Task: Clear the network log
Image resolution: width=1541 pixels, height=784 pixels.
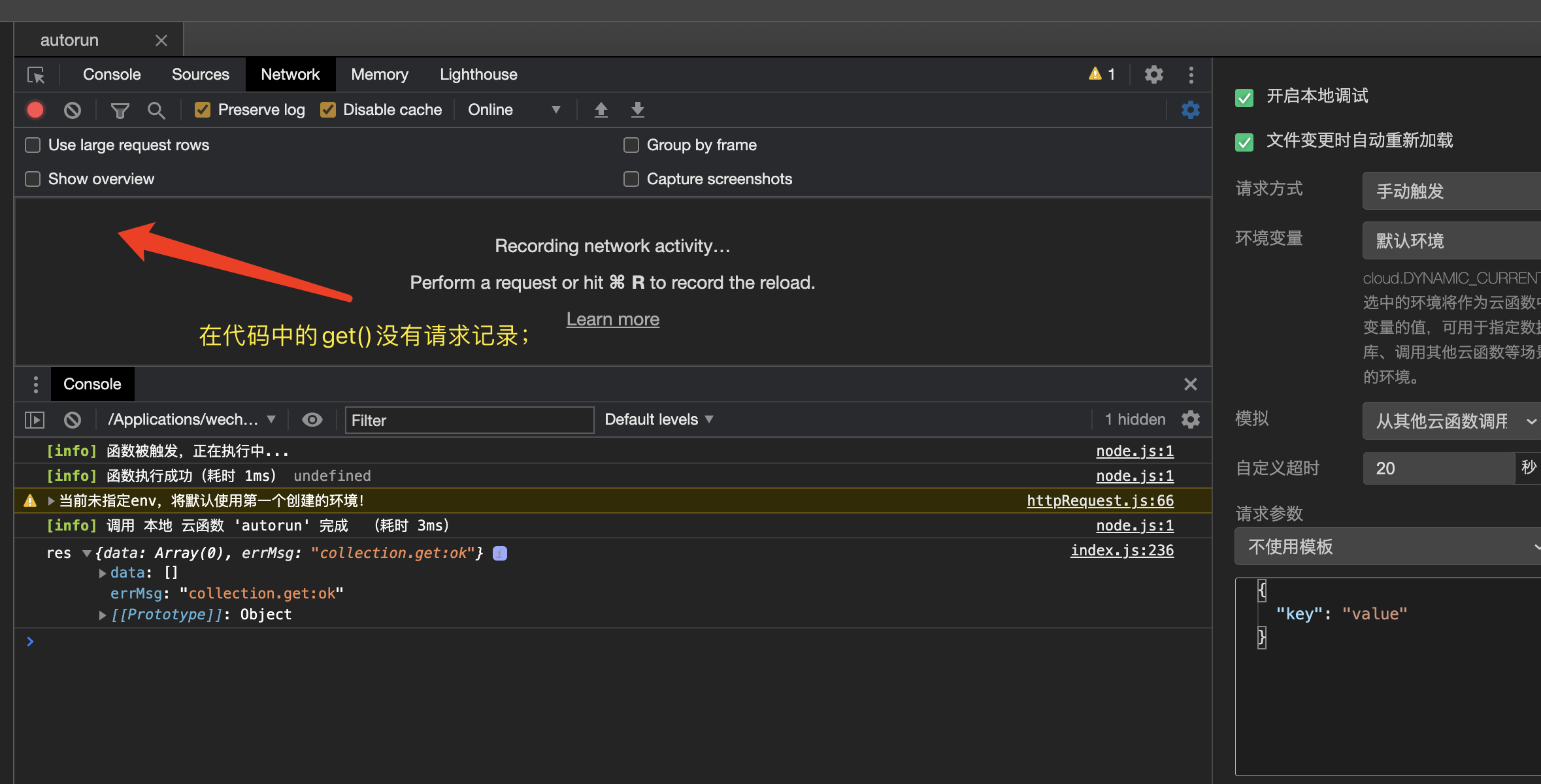Action: tap(73, 110)
